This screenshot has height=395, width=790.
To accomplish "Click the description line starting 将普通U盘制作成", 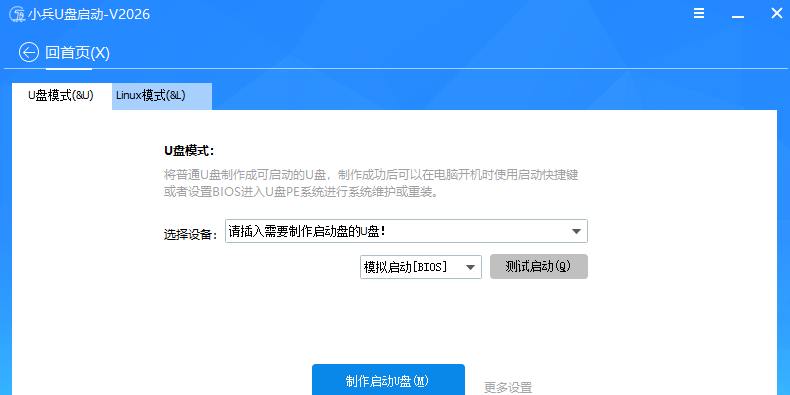I will click(x=371, y=175).
